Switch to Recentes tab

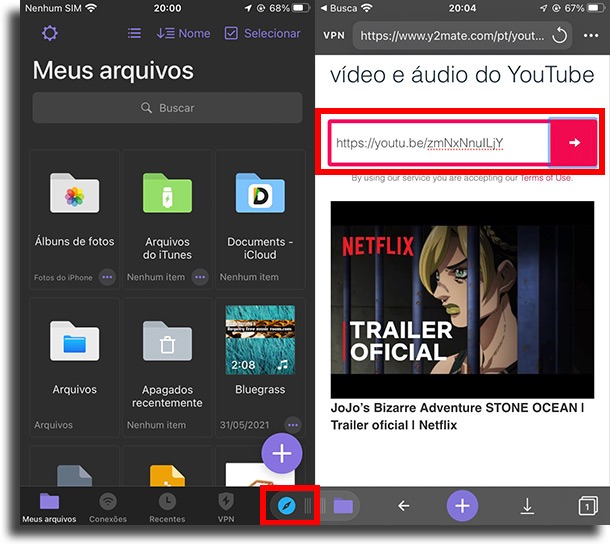[x=167, y=508]
